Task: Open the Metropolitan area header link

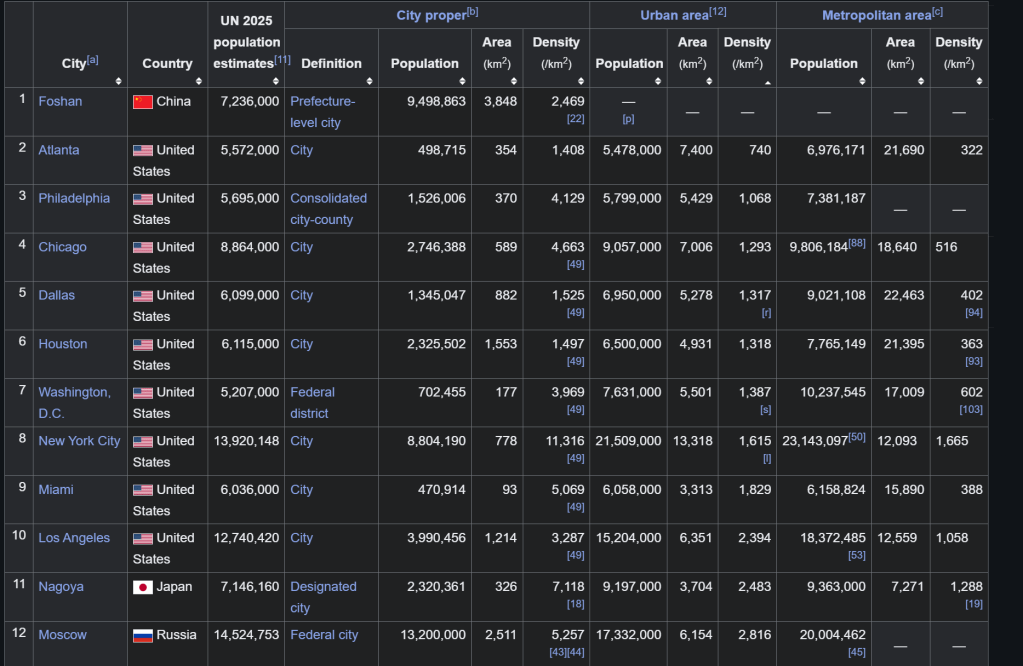Action: point(875,15)
